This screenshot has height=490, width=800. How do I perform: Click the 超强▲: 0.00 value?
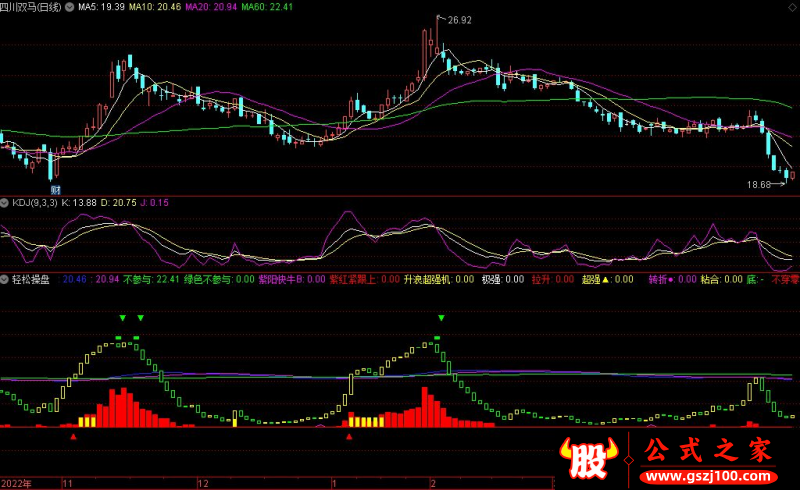click(608, 279)
